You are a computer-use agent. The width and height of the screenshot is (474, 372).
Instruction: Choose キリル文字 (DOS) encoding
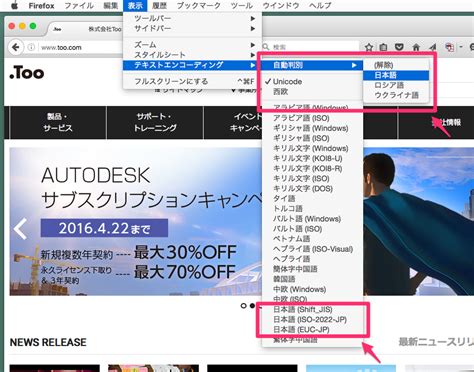(x=312, y=189)
